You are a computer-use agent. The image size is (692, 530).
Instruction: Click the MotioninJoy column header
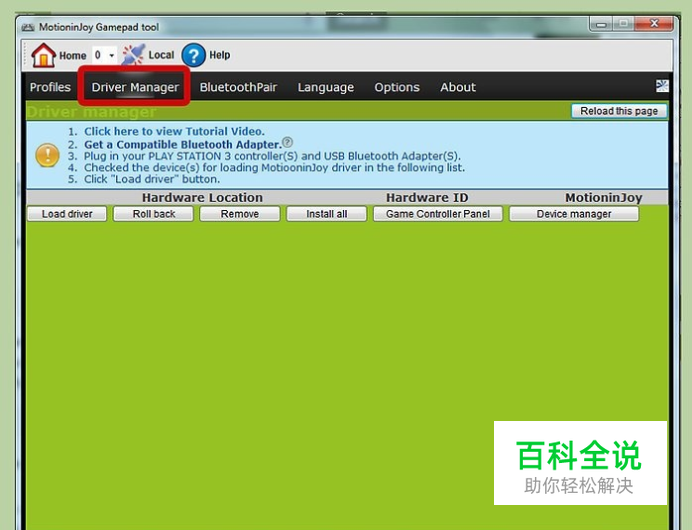click(603, 197)
